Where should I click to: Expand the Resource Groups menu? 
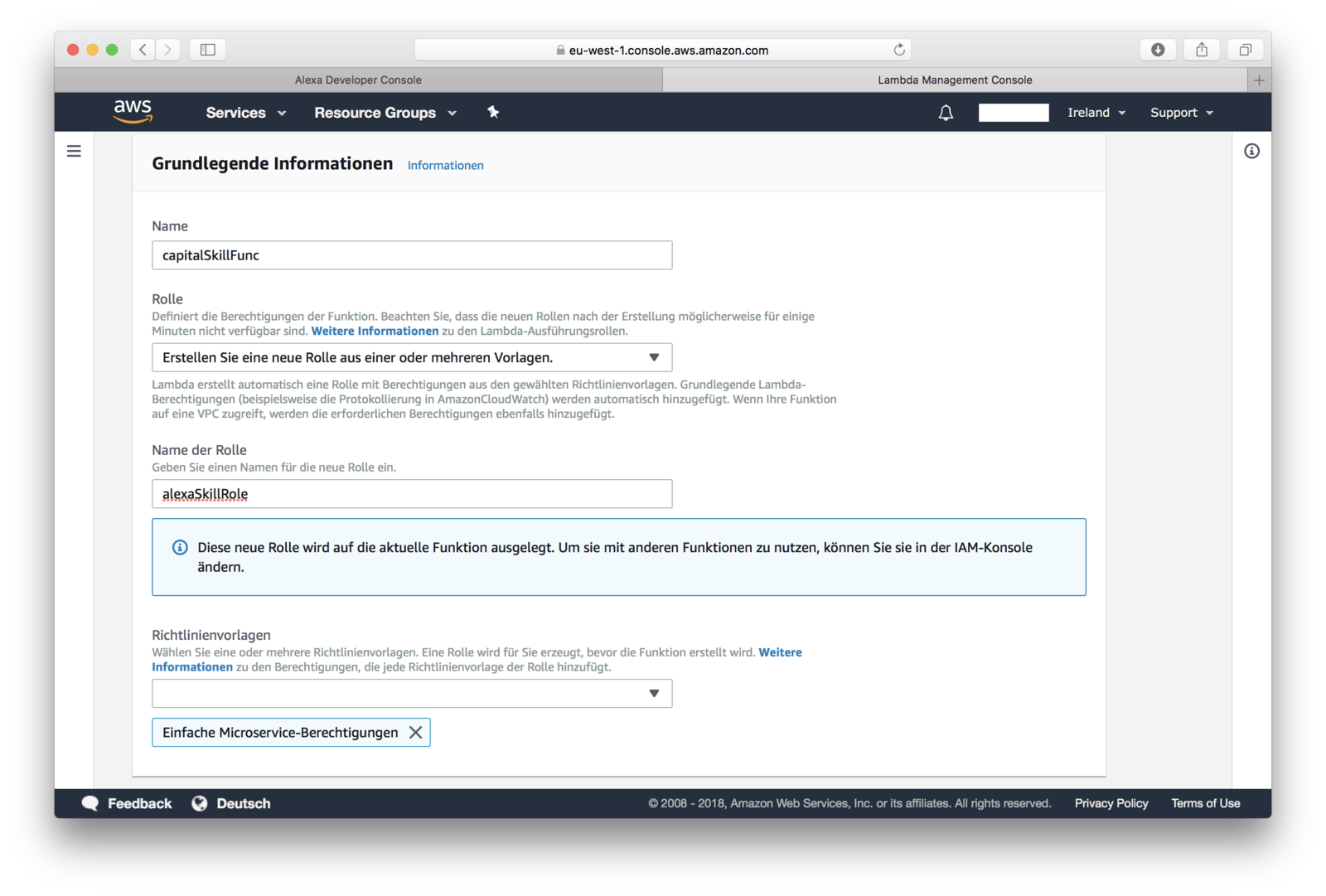[385, 113]
